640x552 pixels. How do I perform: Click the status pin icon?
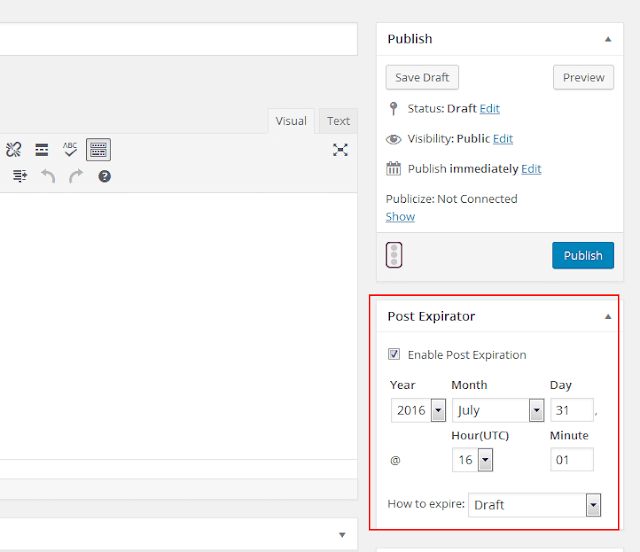[x=393, y=109]
